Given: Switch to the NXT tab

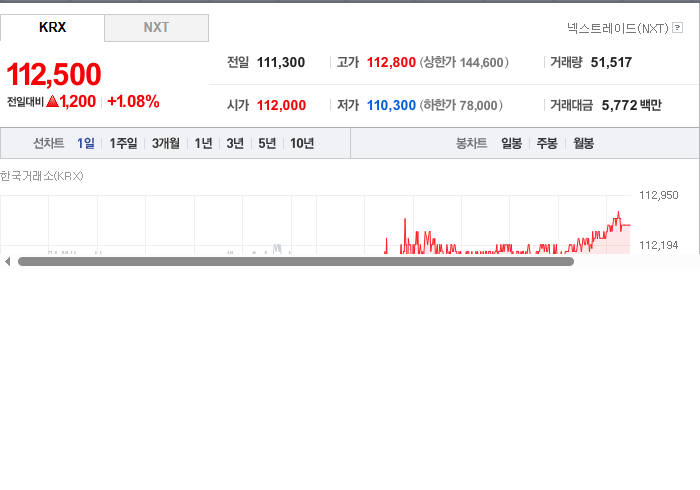Looking at the screenshot, I should [156, 28].
